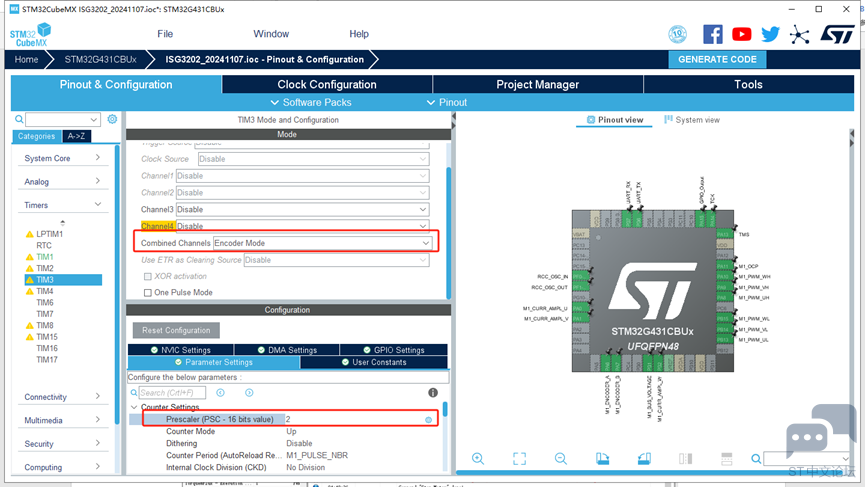Open the category search dropdown arrow

coord(93,119)
